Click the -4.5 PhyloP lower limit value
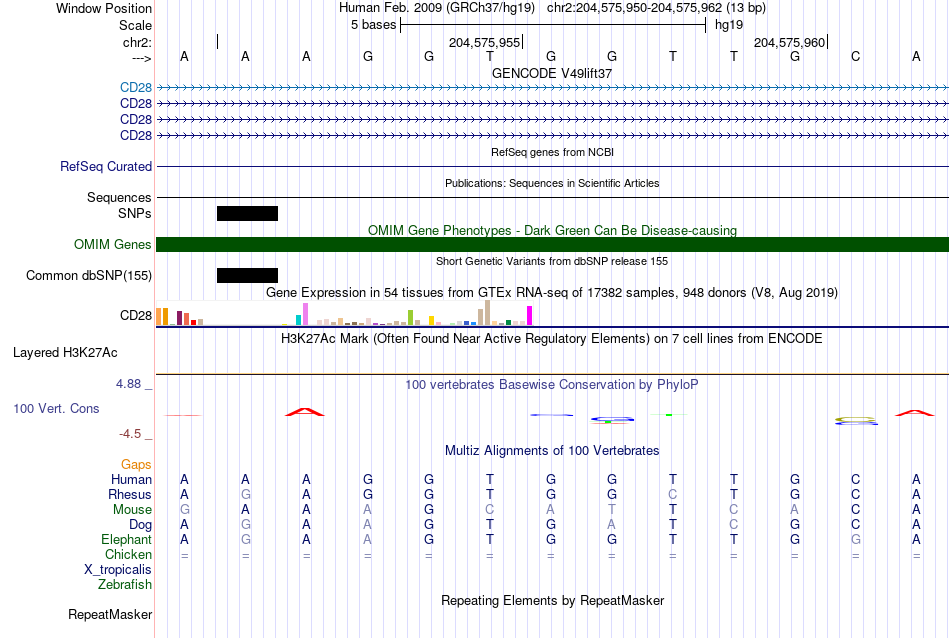The width and height of the screenshot is (950, 638). pos(130,434)
